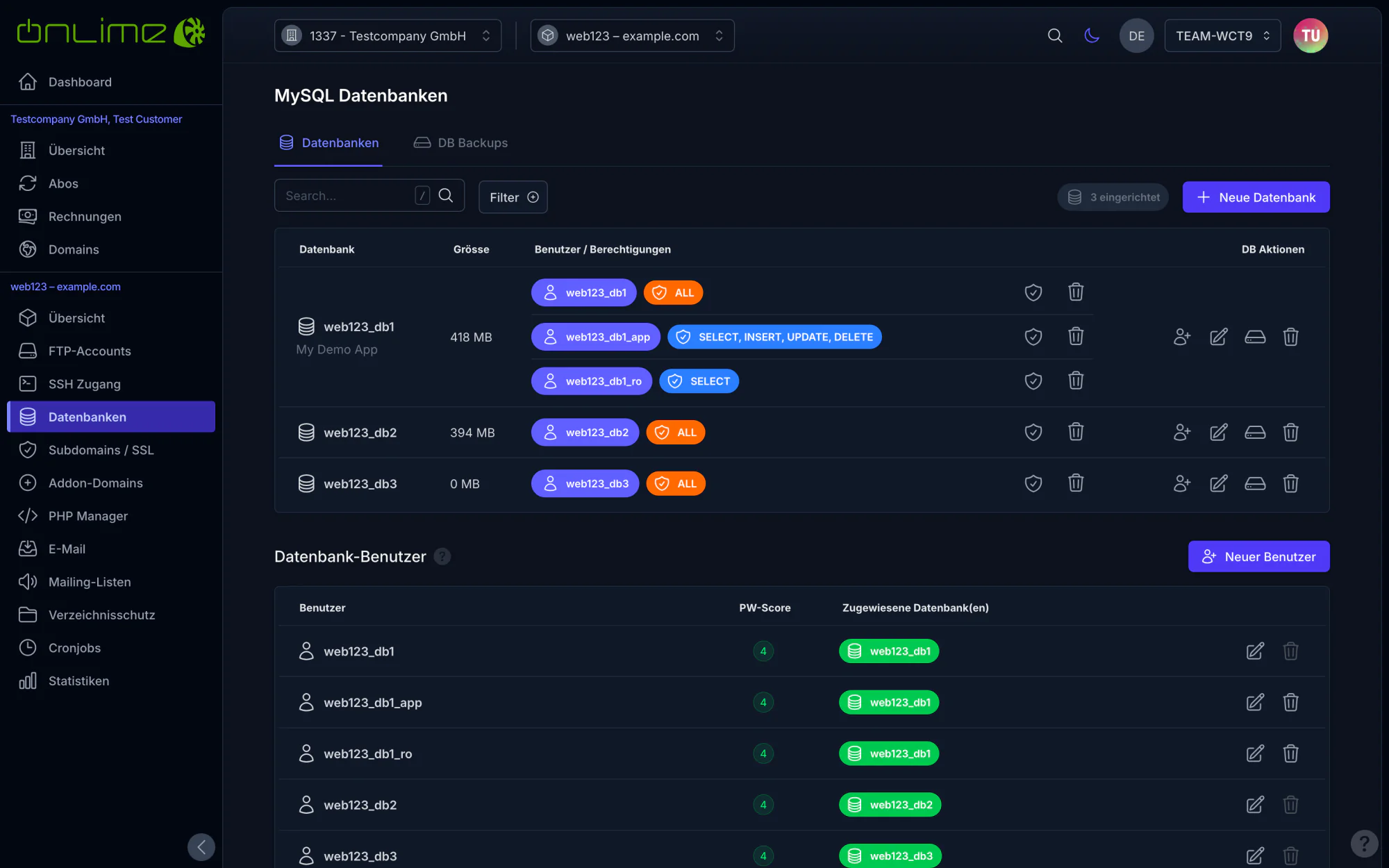Open E-Mail in the sidebar
Image resolution: width=1389 pixels, height=868 pixels.
111,549
